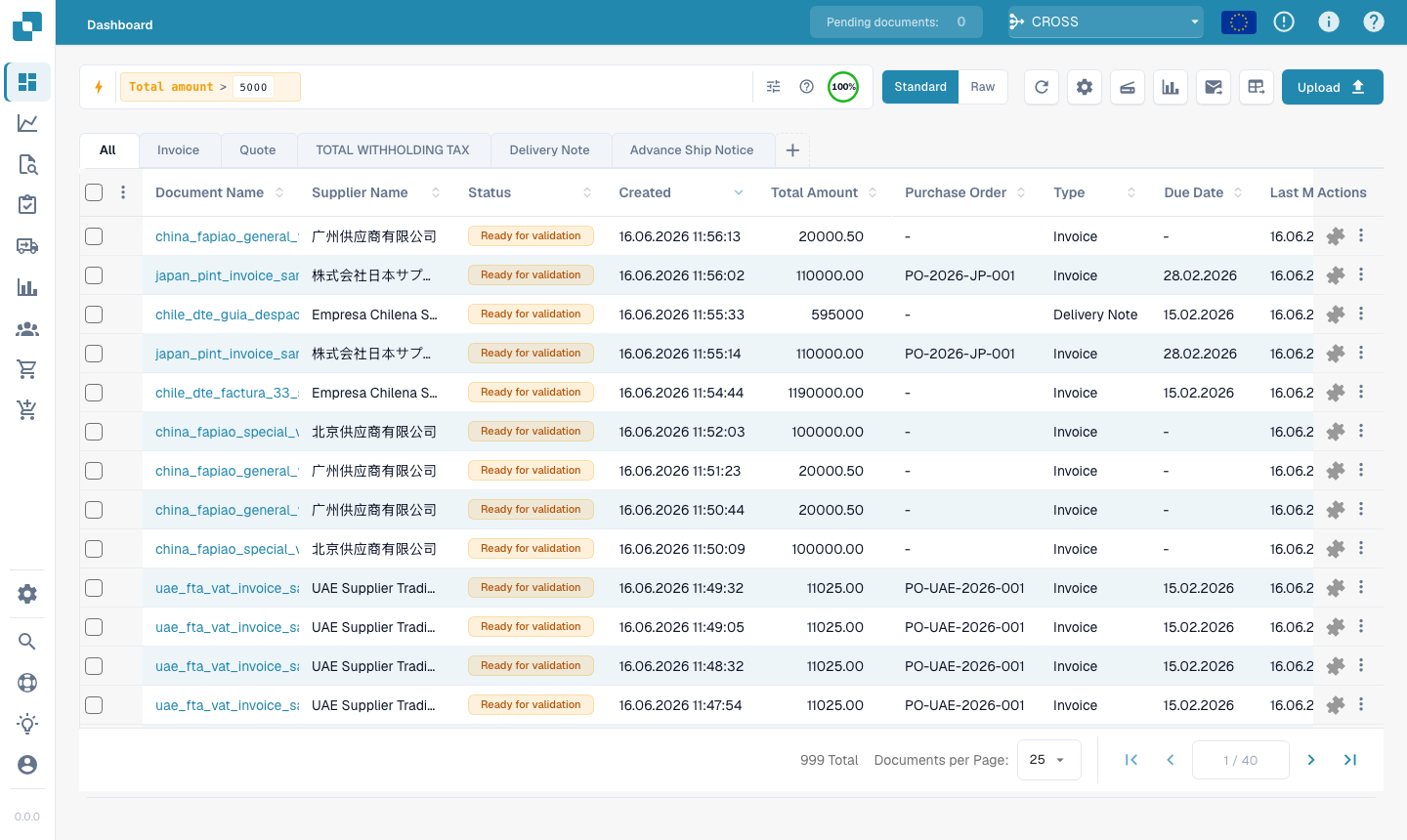1407x840 pixels.
Task: Open the bar chart statistics toolbar button
Action: point(1171,87)
